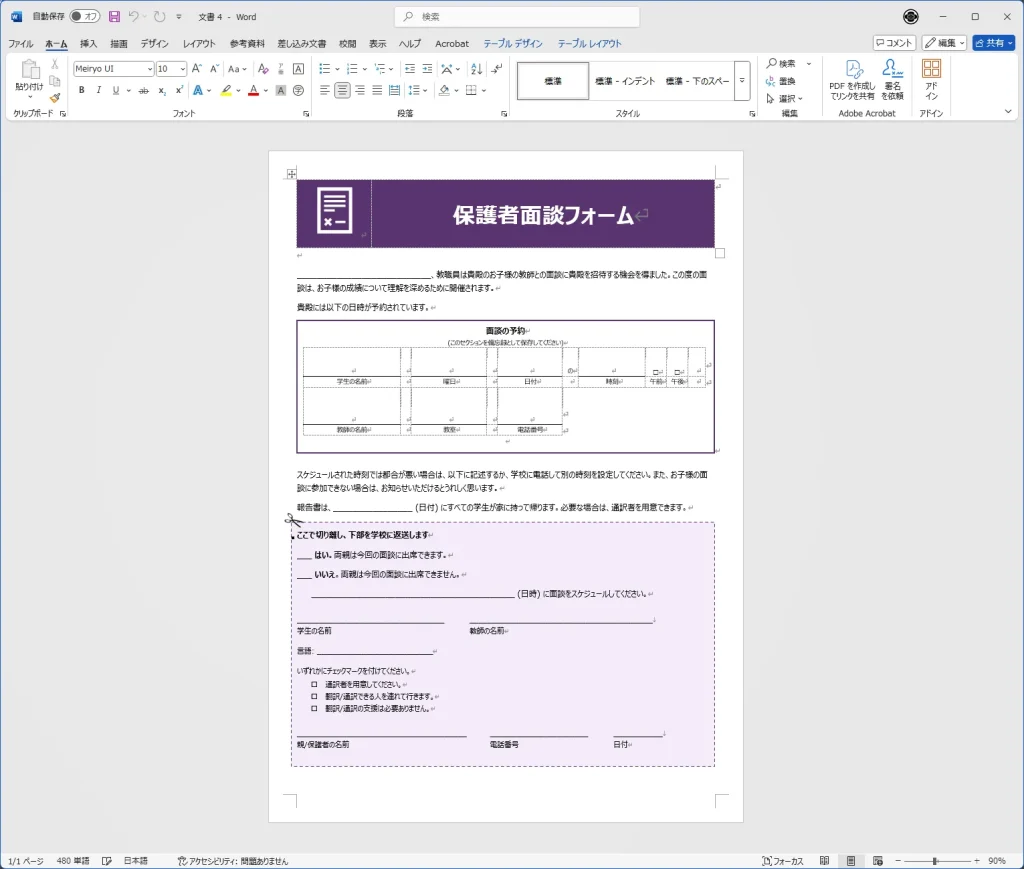Toggle italic formatting

point(98,90)
